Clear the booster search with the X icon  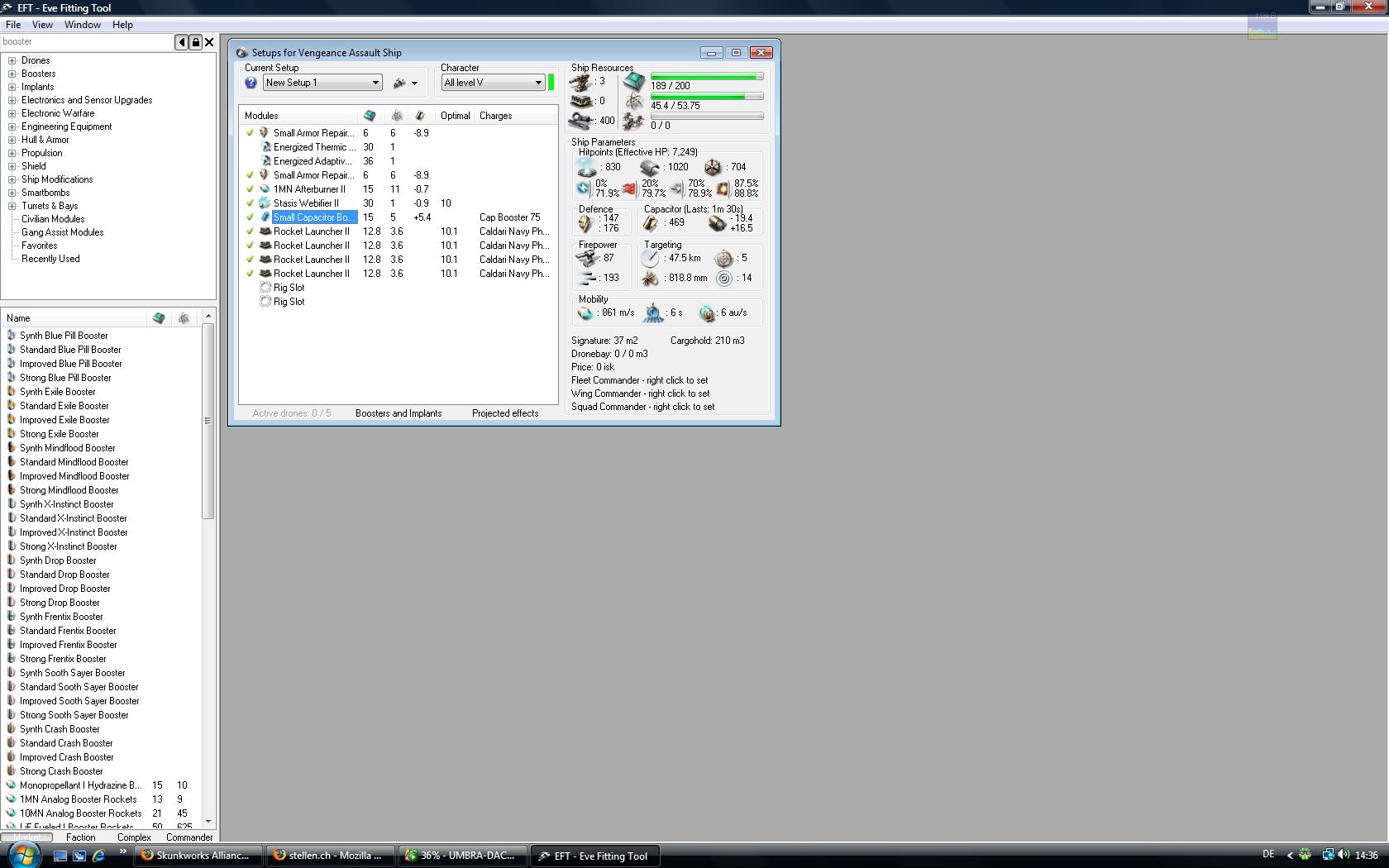(x=209, y=42)
